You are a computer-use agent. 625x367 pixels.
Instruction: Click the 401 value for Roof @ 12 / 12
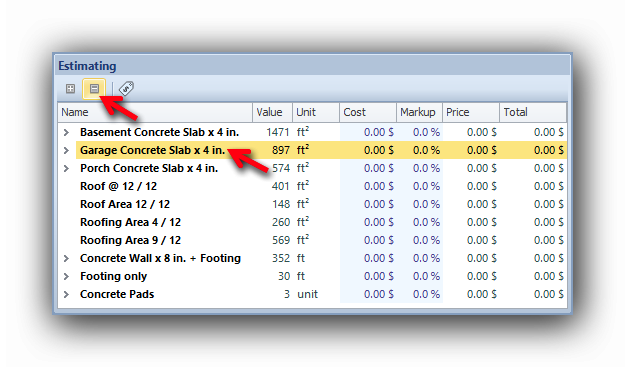point(281,186)
